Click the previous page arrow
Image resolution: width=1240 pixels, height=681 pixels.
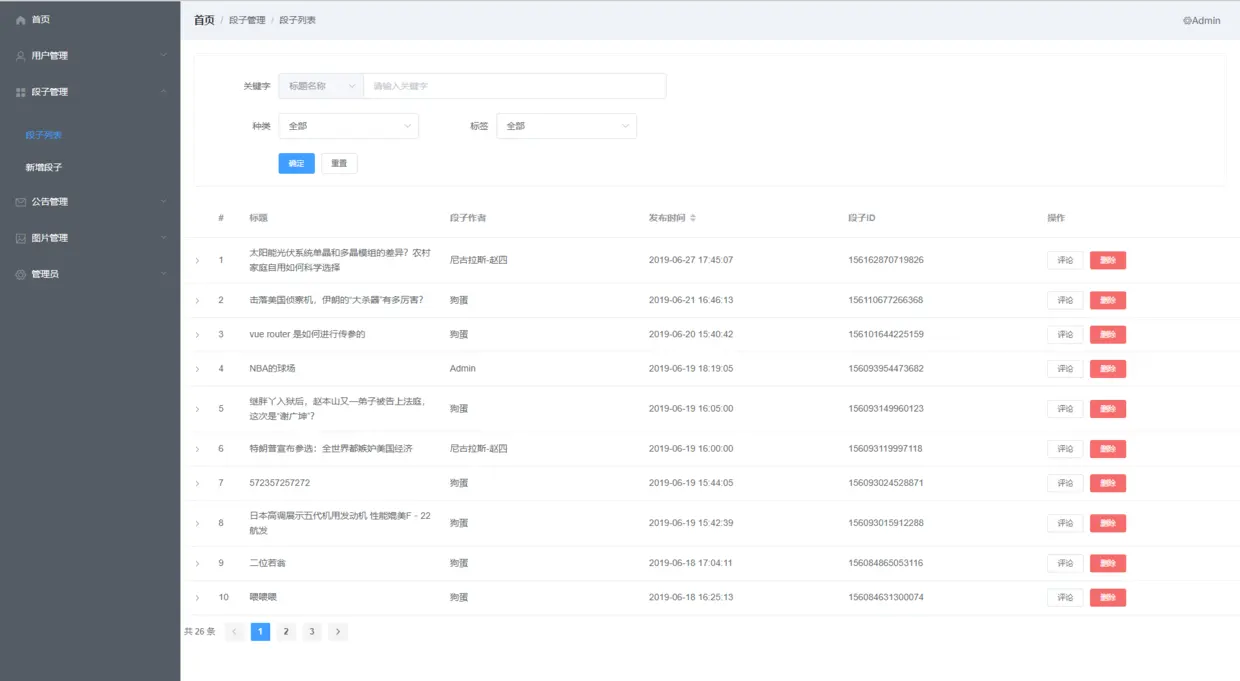234,632
